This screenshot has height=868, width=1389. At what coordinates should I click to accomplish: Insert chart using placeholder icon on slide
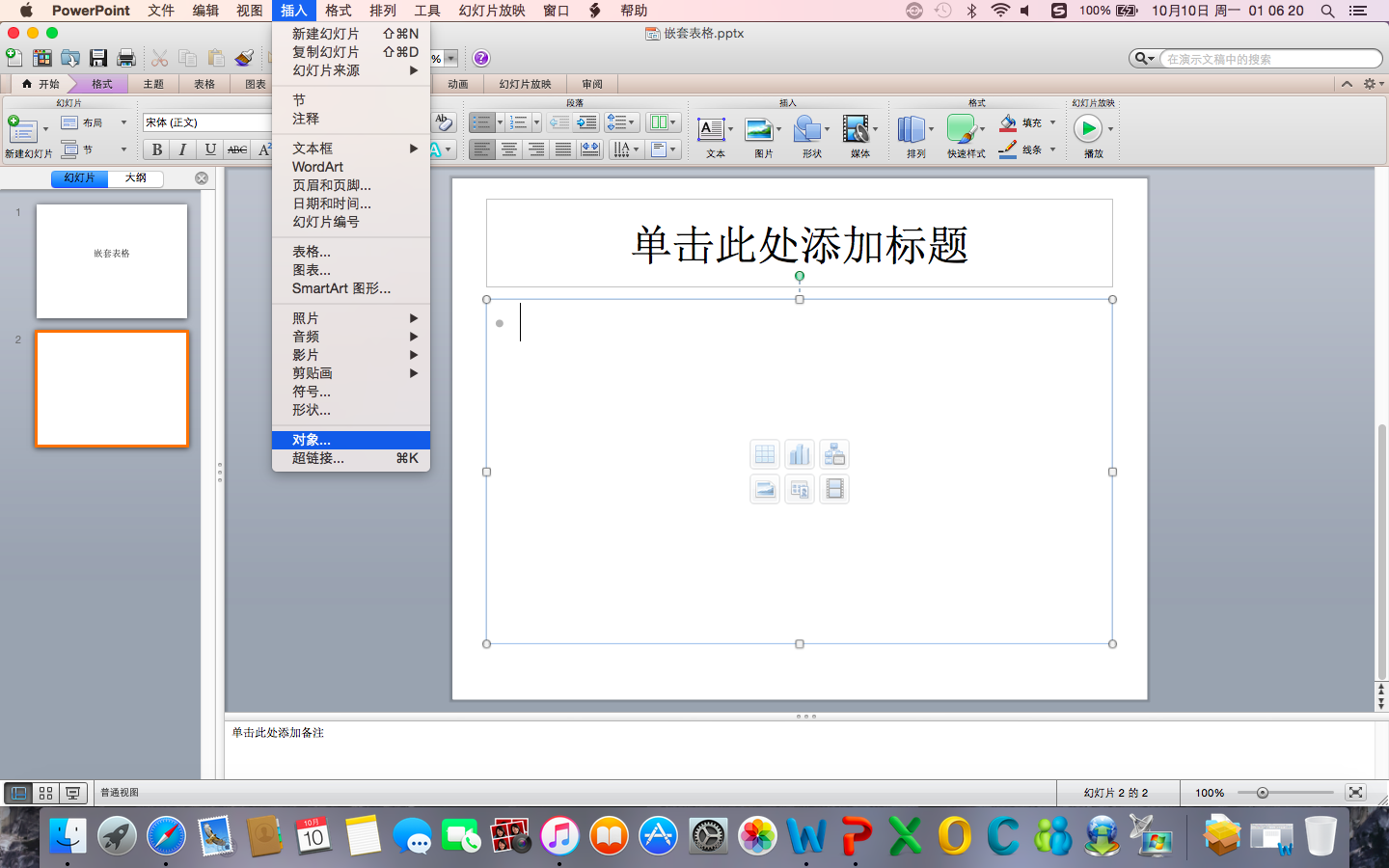point(800,454)
